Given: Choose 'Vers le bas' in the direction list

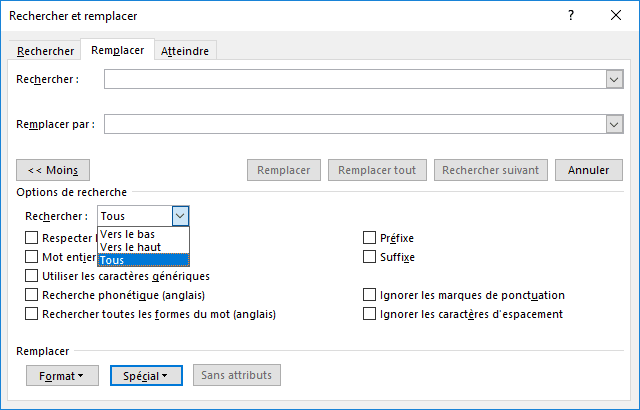Looking at the screenshot, I should (x=143, y=234).
